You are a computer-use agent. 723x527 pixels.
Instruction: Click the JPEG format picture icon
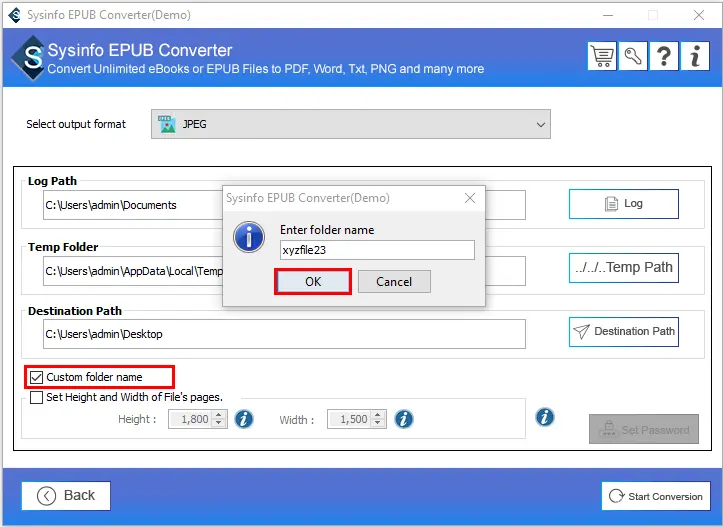167,124
